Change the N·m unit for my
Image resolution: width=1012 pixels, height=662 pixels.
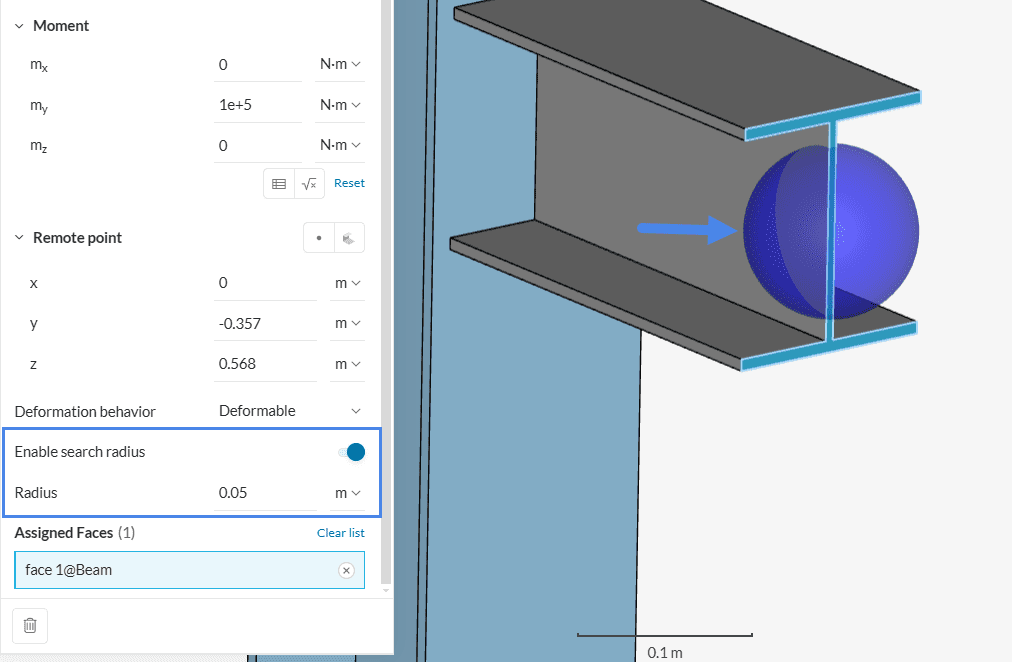[339, 105]
